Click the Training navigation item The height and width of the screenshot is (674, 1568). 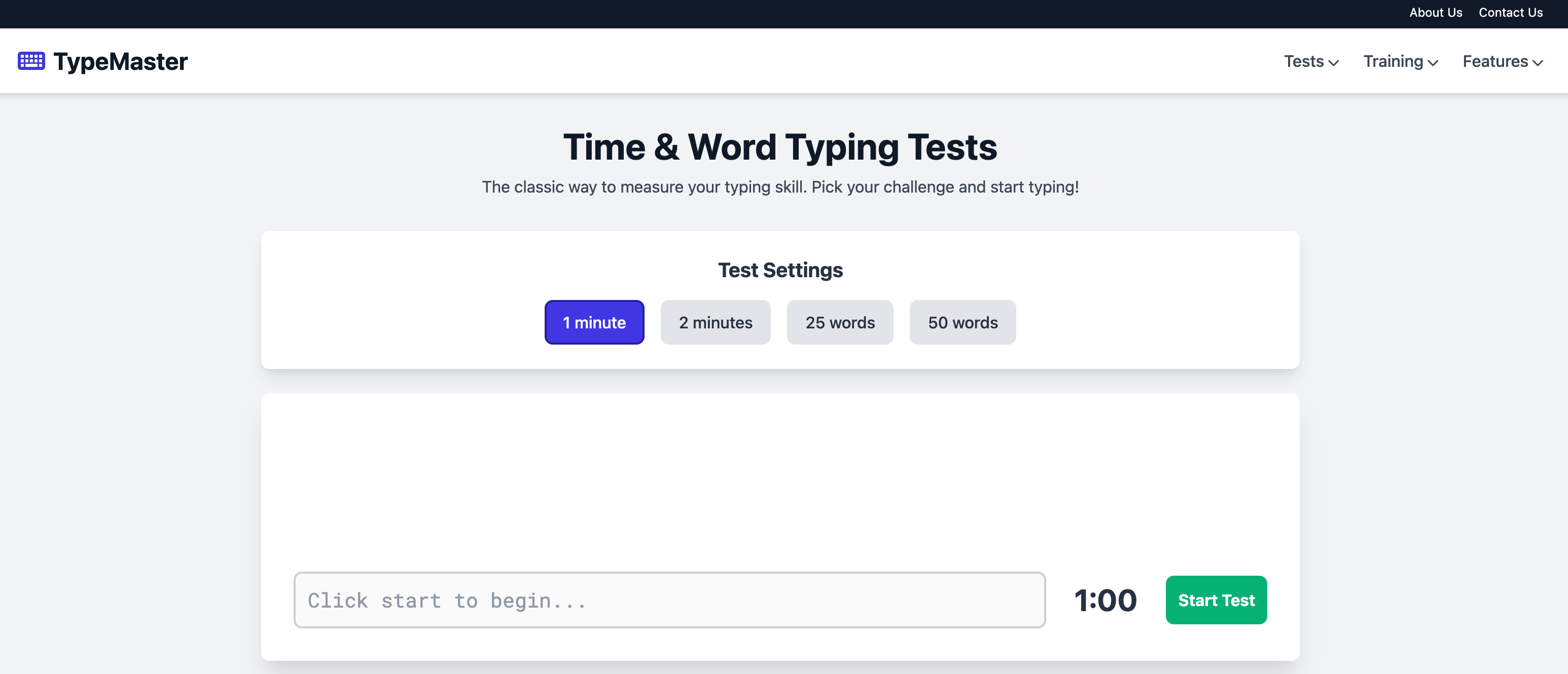tap(1400, 61)
